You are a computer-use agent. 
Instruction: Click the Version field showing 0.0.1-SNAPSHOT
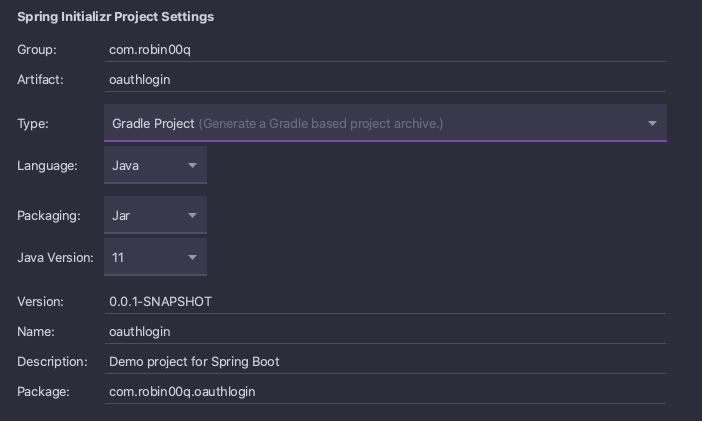pyautogui.click(x=385, y=301)
